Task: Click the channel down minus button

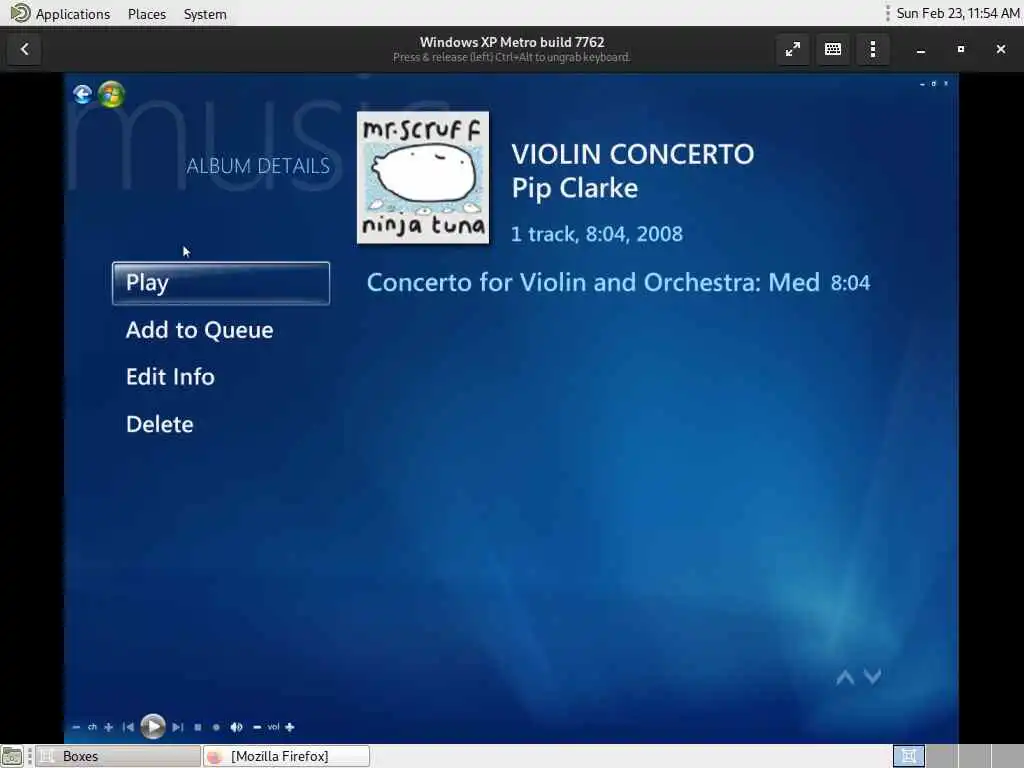Action: (x=76, y=727)
